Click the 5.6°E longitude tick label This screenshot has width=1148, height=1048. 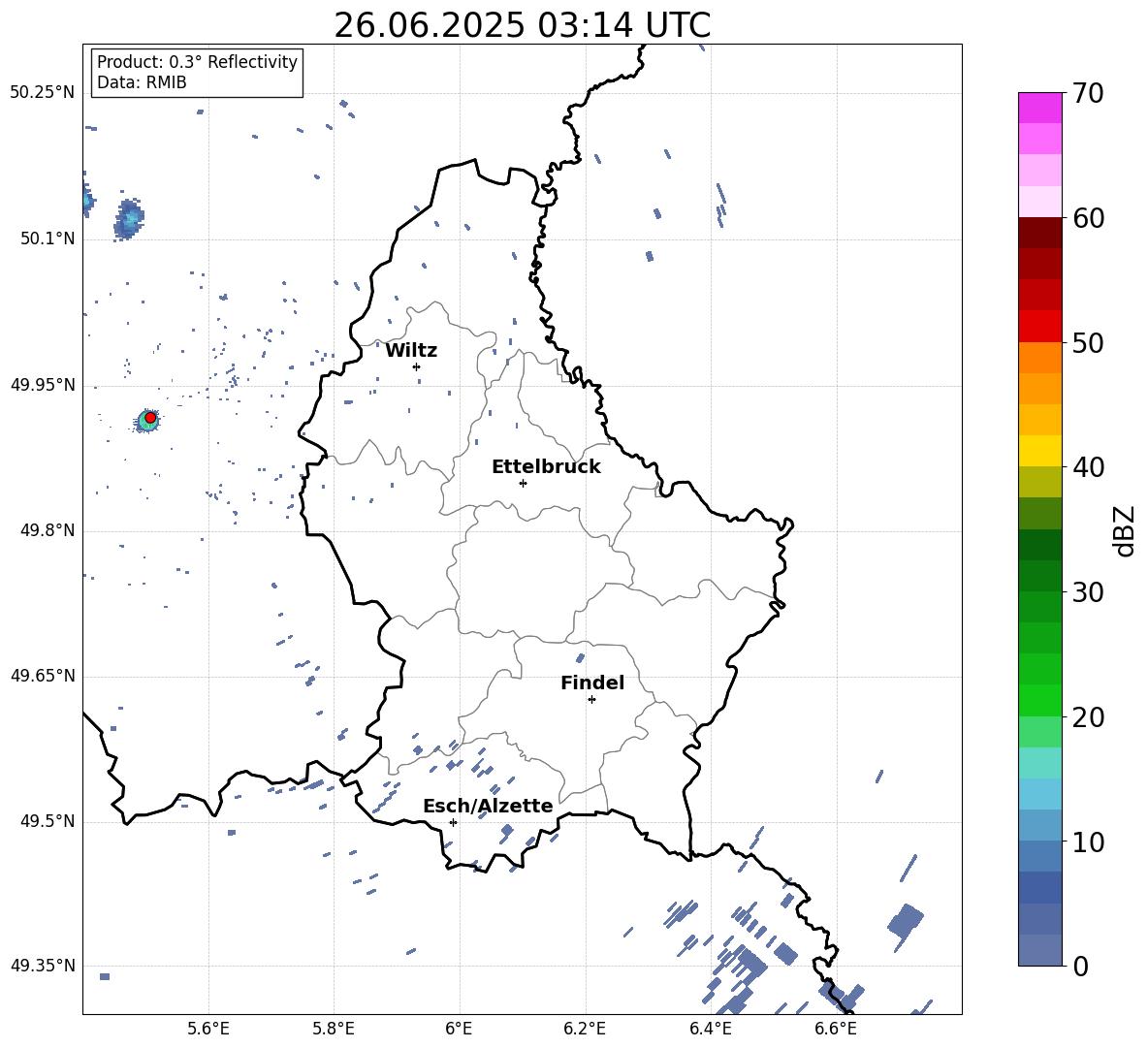(208, 1029)
